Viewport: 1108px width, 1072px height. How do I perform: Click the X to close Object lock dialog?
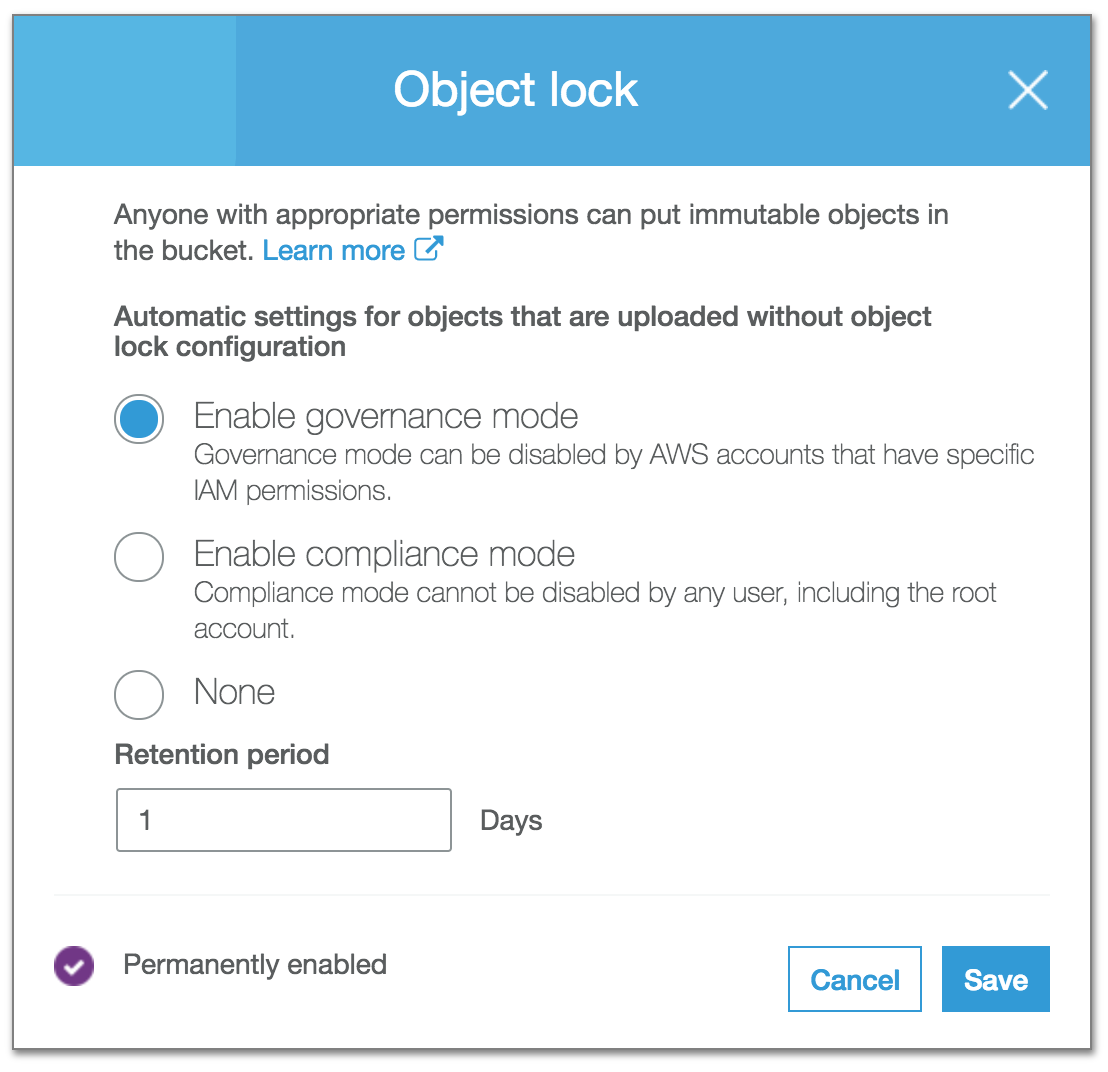click(1028, 90)
